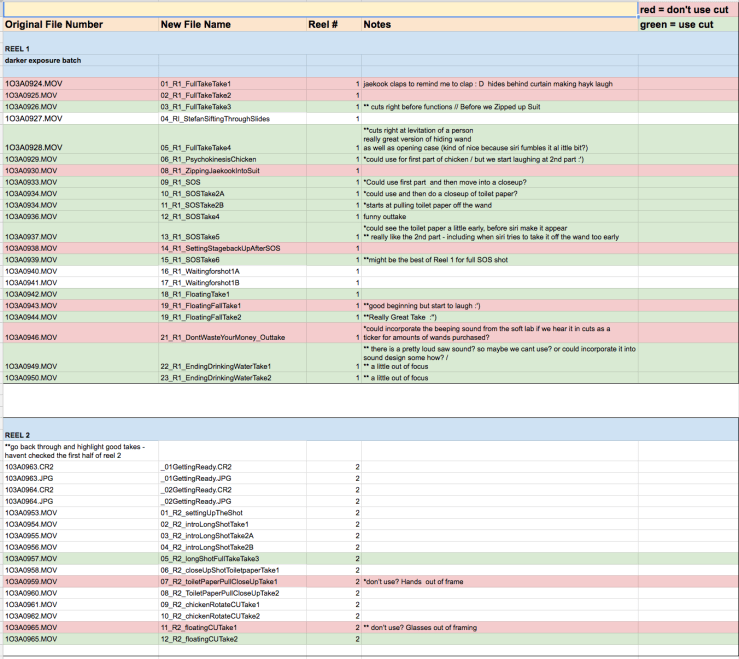
Task: Select the '21_R1_DontWasteYourMoney_Outtake' cell
Action: click(223, 338)
